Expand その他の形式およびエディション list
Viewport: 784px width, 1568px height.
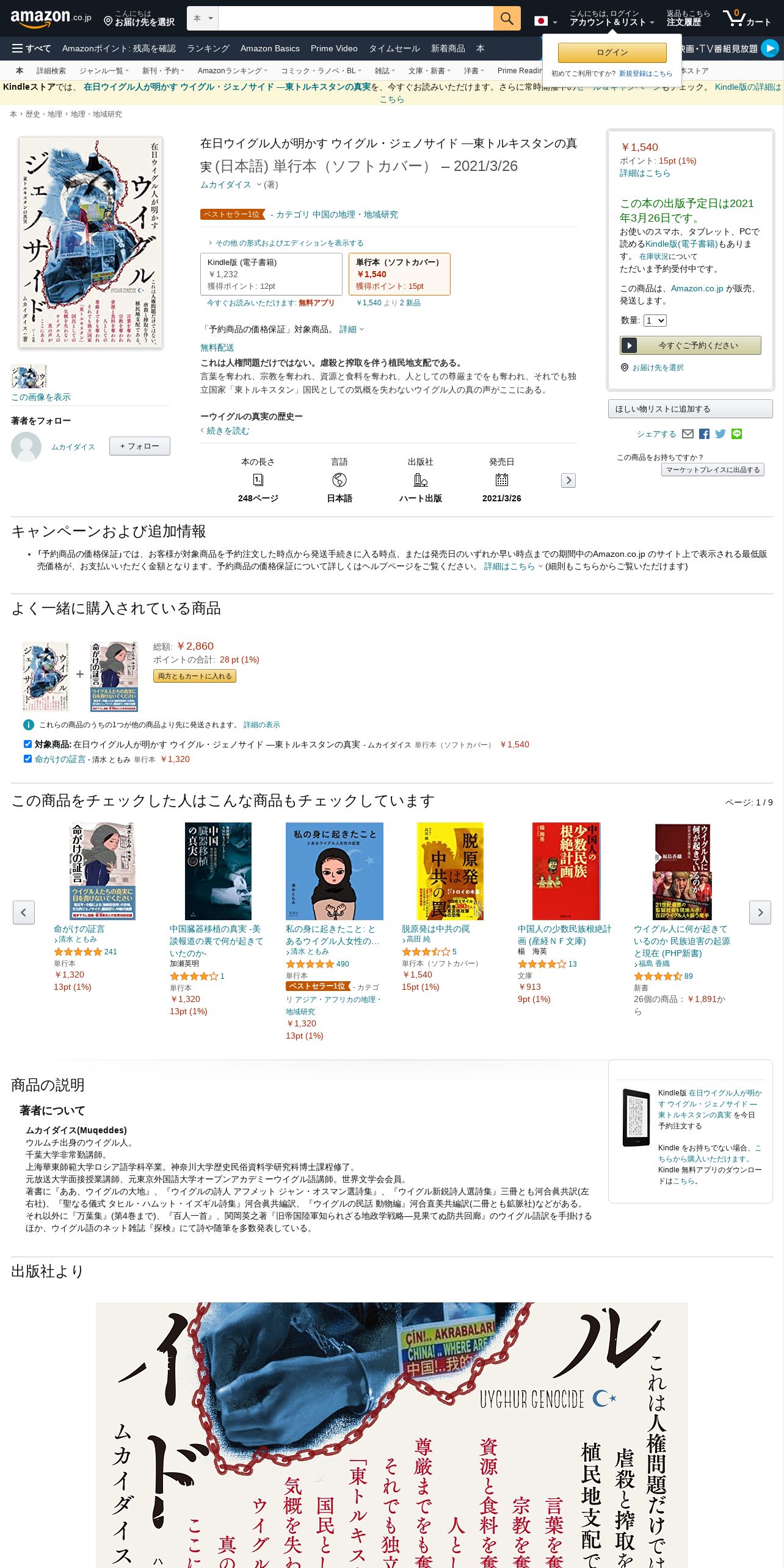pos(286,243)
